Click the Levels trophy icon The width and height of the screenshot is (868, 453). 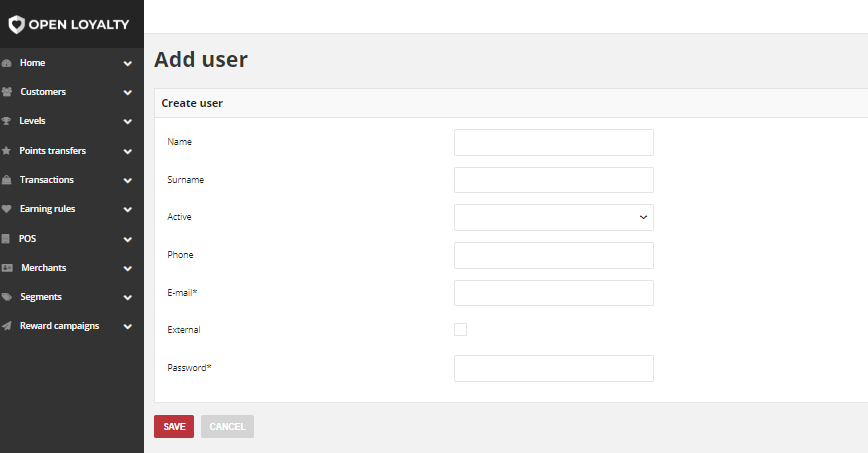[x=7, y=121]
